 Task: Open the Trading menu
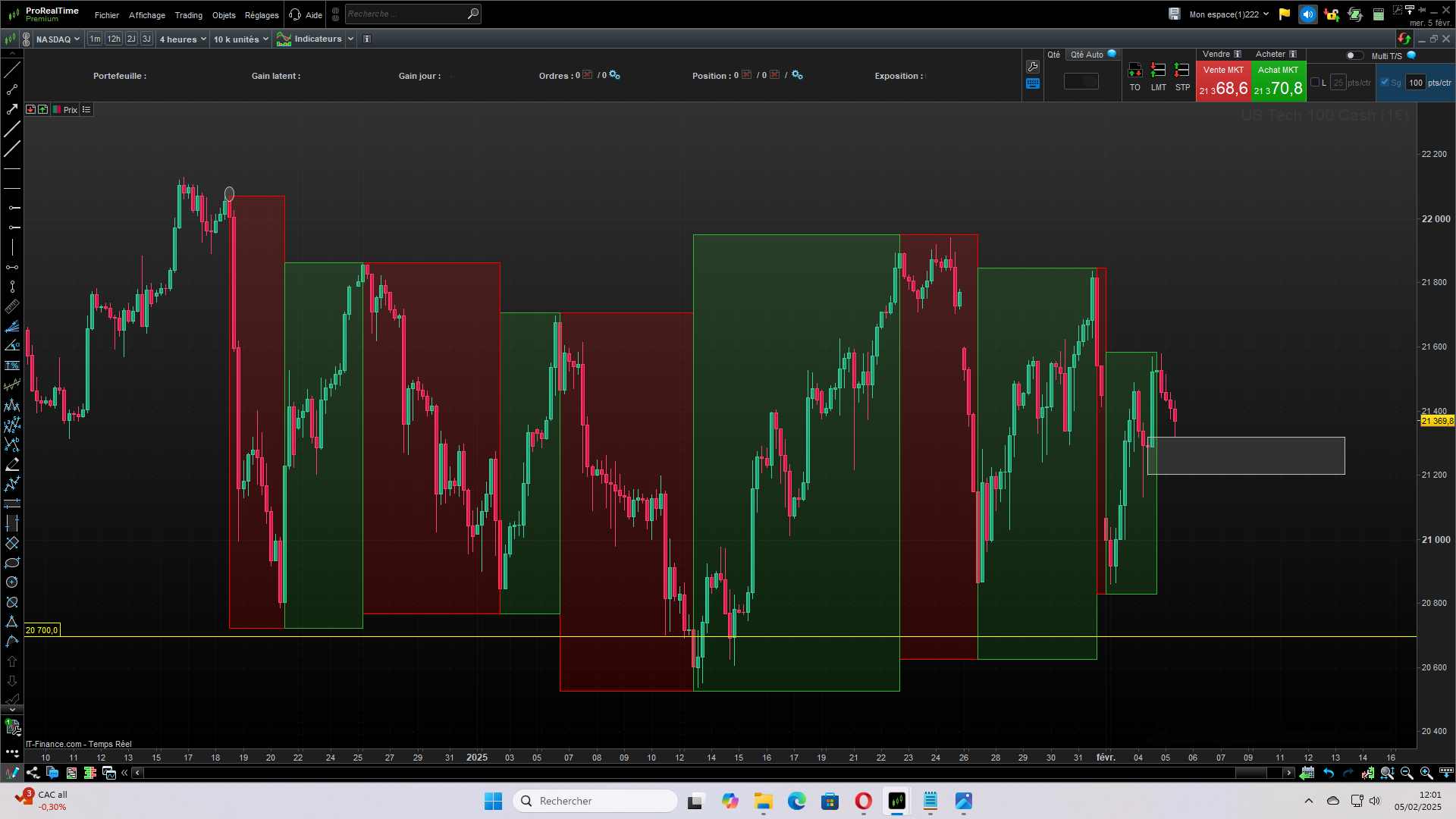(x=188, y=15)
